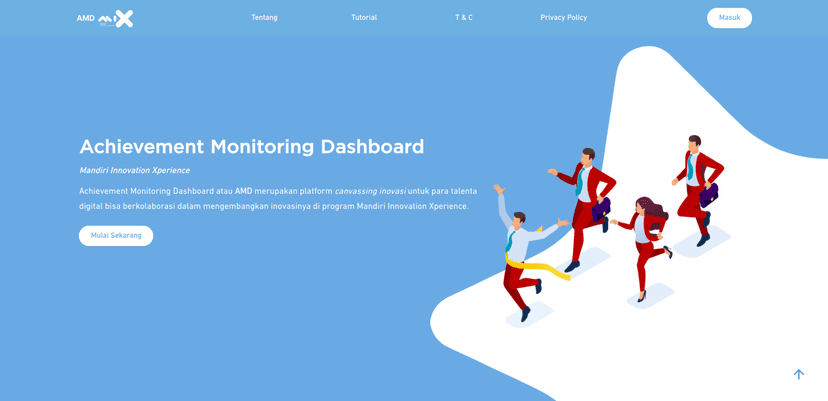Click the purple bag held by center man

600,210
